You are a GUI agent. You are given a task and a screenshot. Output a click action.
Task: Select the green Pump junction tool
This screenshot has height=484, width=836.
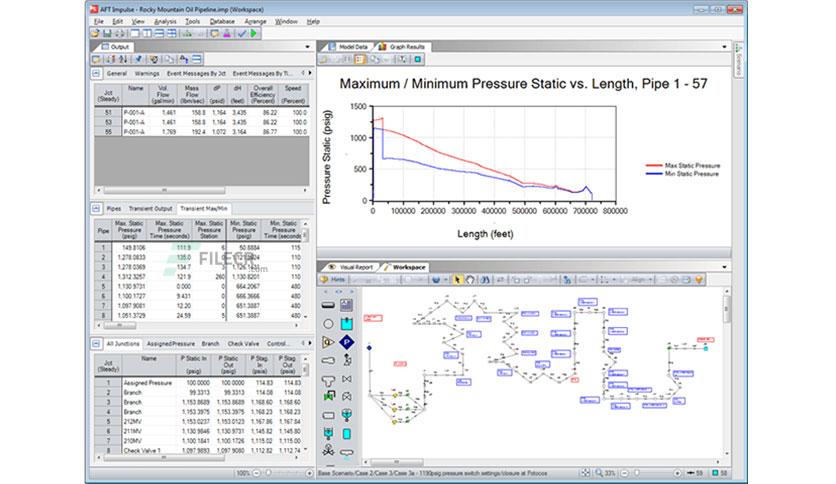pyautogui.click(x=328, y=397)
